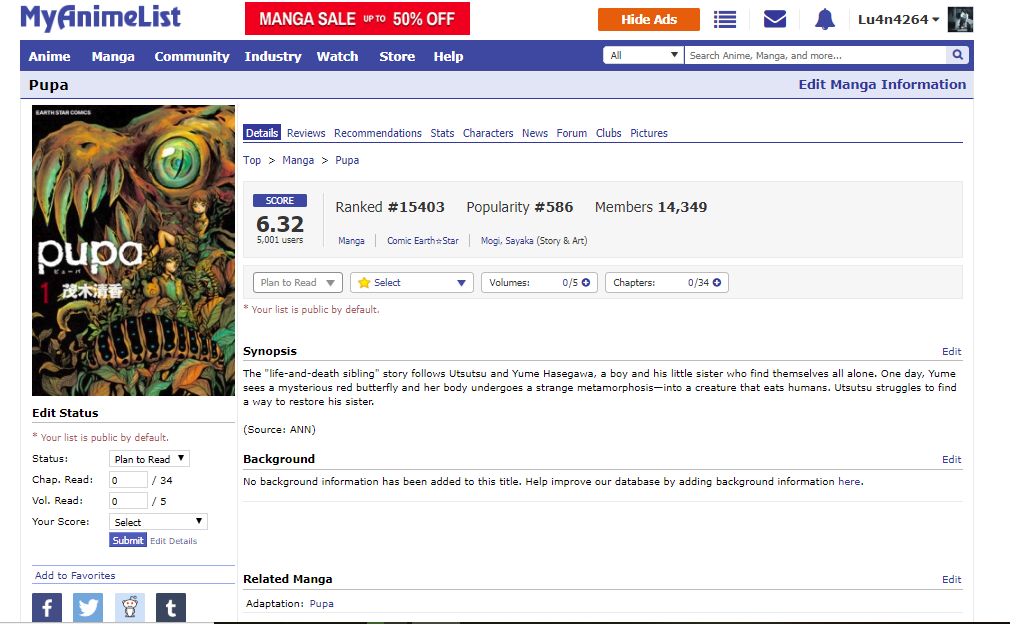Screen dimensions: 1010x624
Task: Submit the edit status form
Action: pos(127,540)
